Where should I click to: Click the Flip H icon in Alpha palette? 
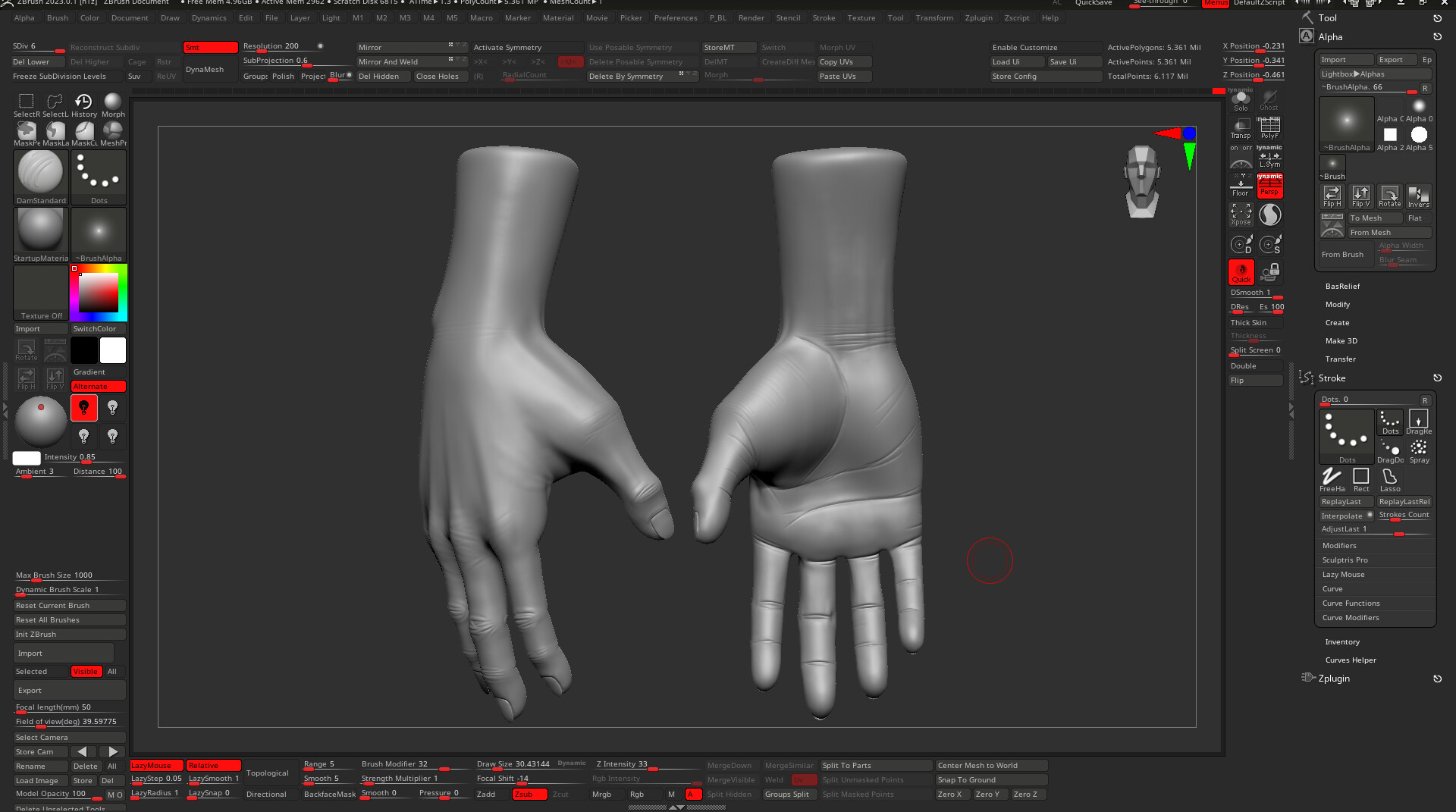click(1332, 196)
